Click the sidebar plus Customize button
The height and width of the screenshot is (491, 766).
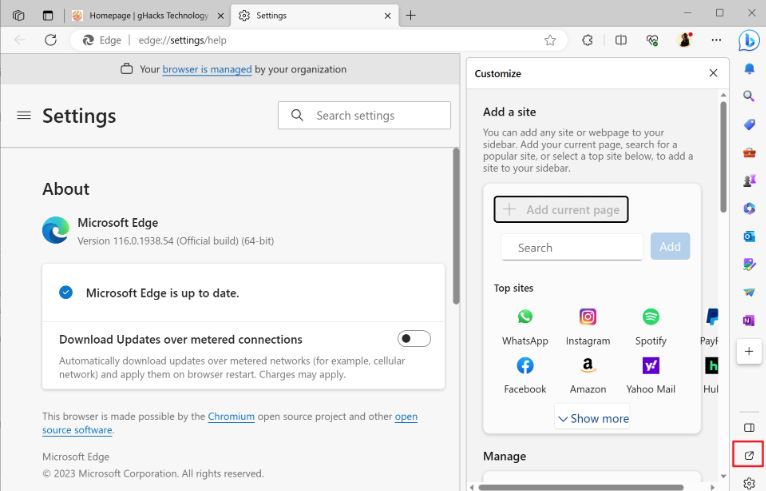coord(749,351)
